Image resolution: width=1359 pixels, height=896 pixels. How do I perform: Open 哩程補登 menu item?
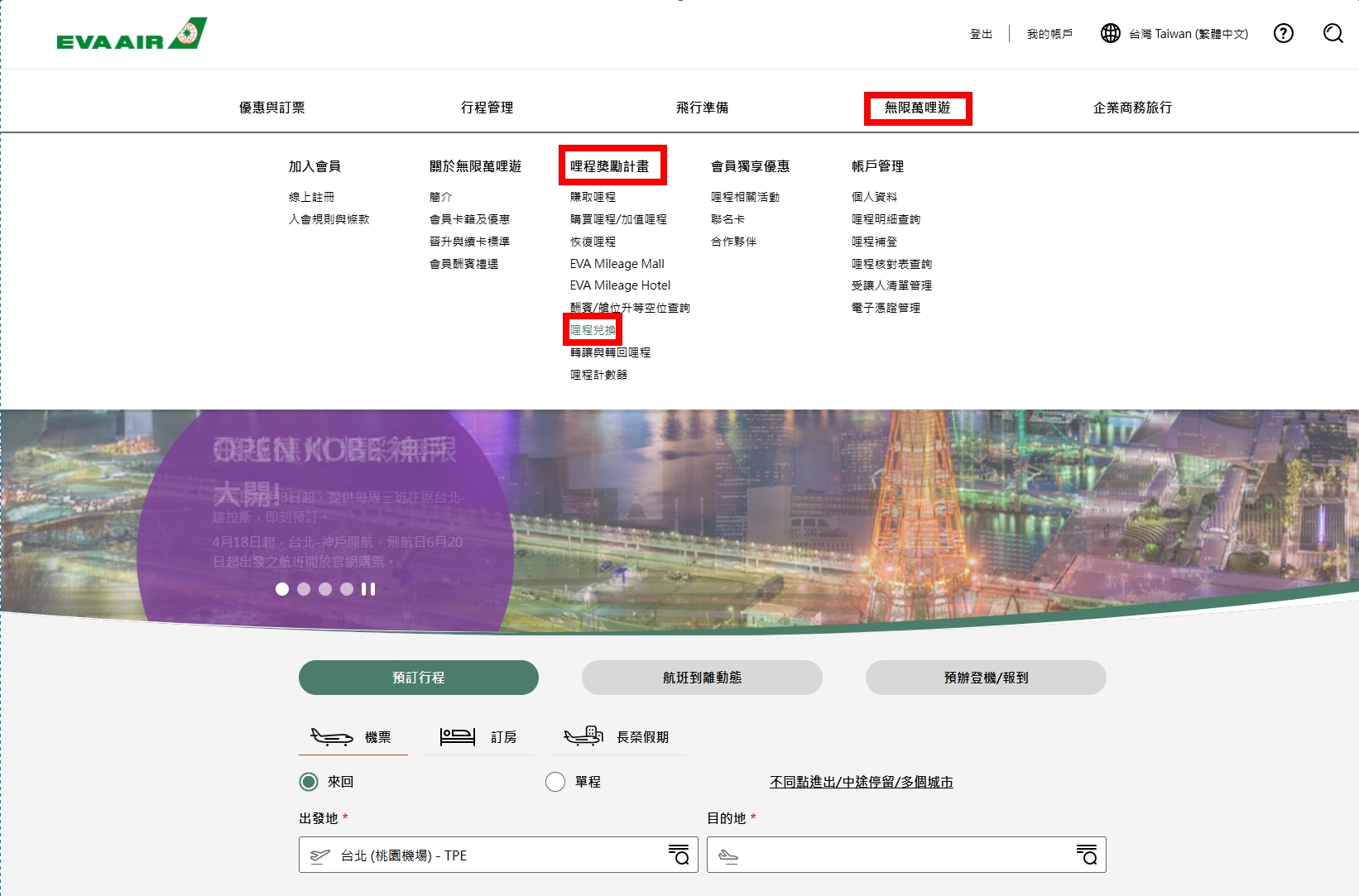point(874,242)
